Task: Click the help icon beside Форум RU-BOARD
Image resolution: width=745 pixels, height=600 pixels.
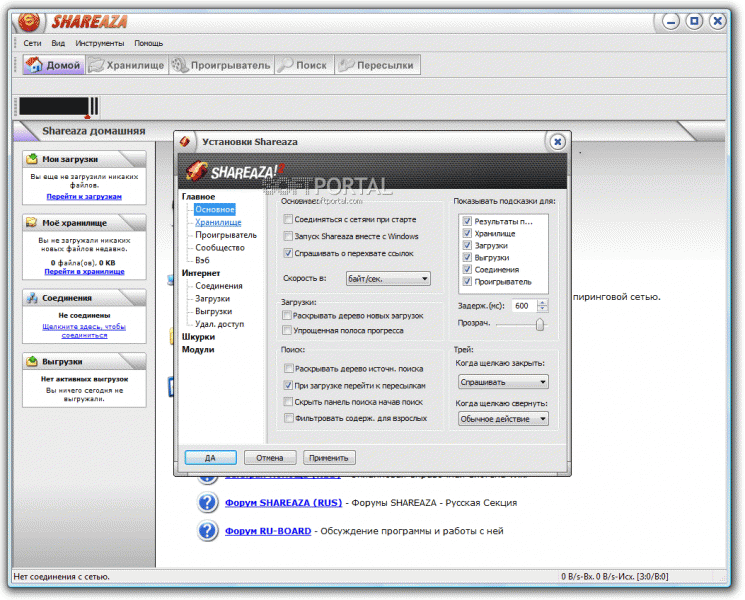Action: tap(207, 531)
